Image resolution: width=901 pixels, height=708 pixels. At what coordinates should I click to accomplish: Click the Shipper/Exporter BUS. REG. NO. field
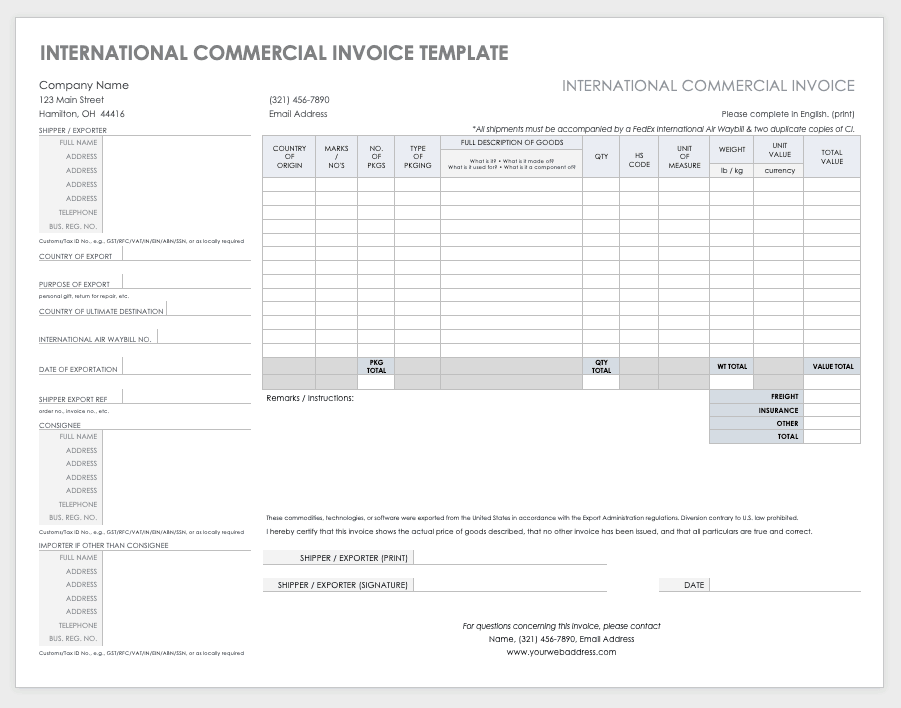point(176,226)
